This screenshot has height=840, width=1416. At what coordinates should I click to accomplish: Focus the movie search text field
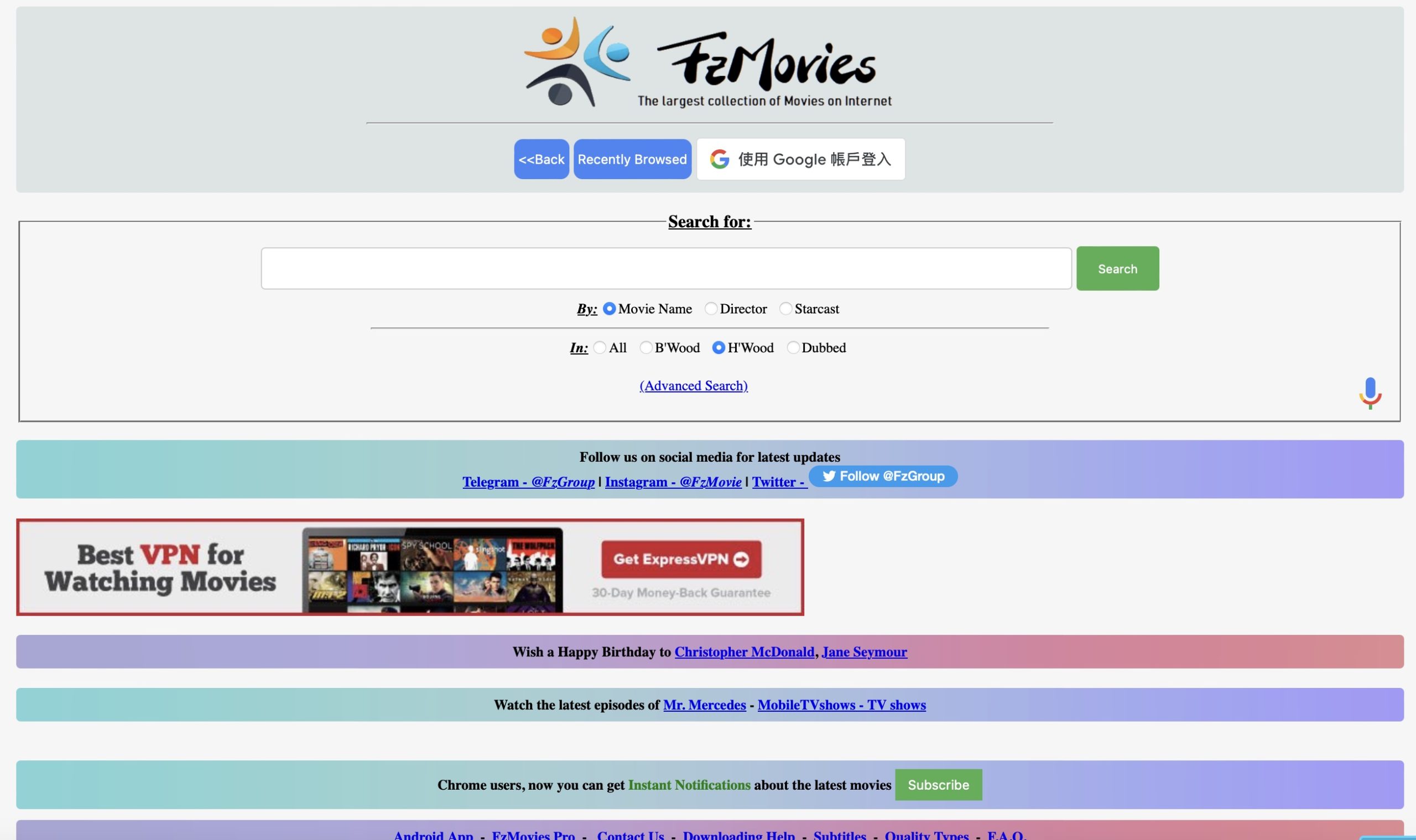tap(666, 268)
